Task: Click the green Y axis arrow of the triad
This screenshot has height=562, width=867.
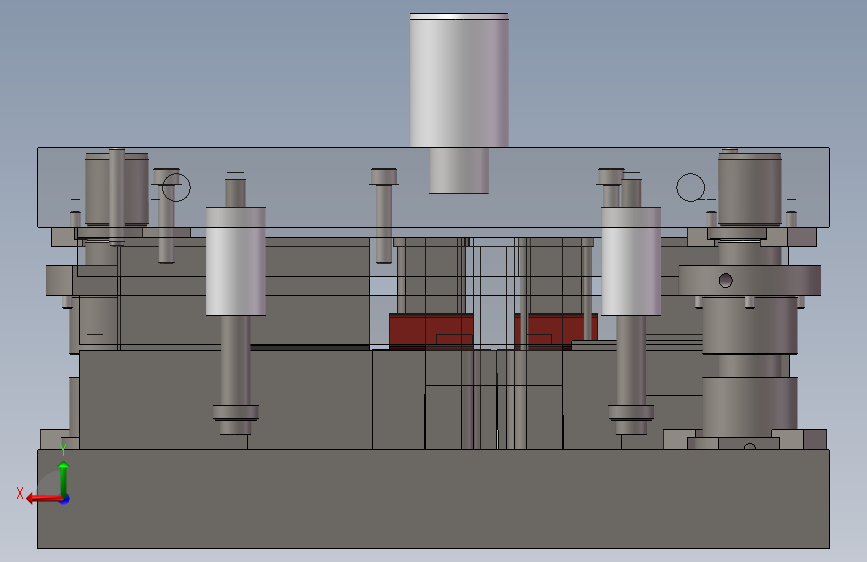Action: [x=64, y=479]
